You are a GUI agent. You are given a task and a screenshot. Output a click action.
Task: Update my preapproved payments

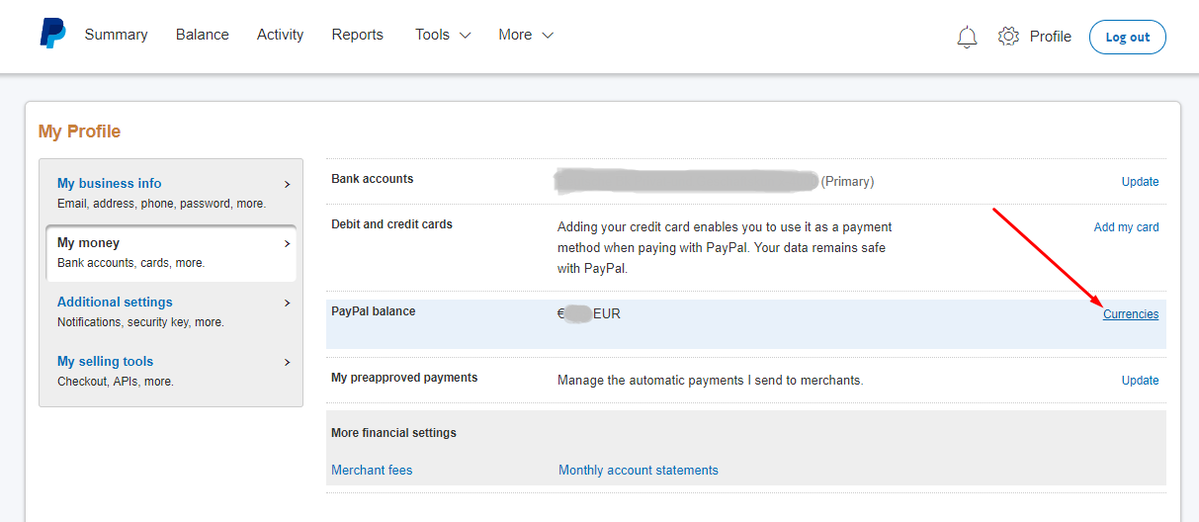tap(1140, 381)
